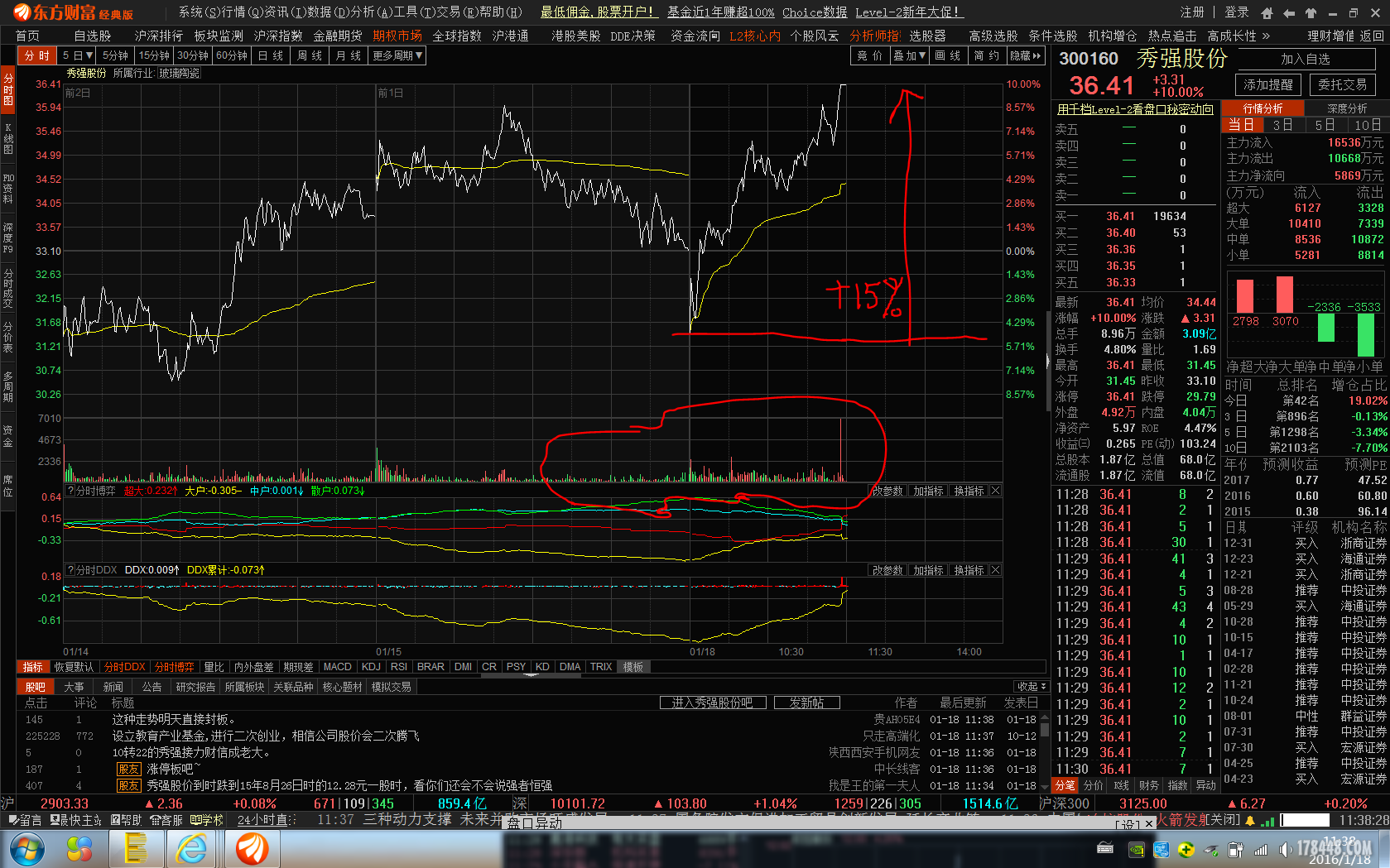Image resolution: width=1390 pixels, height=868 pixels.
Task: Toggle the 深度分析 analysis view
Action: click(x=1347, y=108)
